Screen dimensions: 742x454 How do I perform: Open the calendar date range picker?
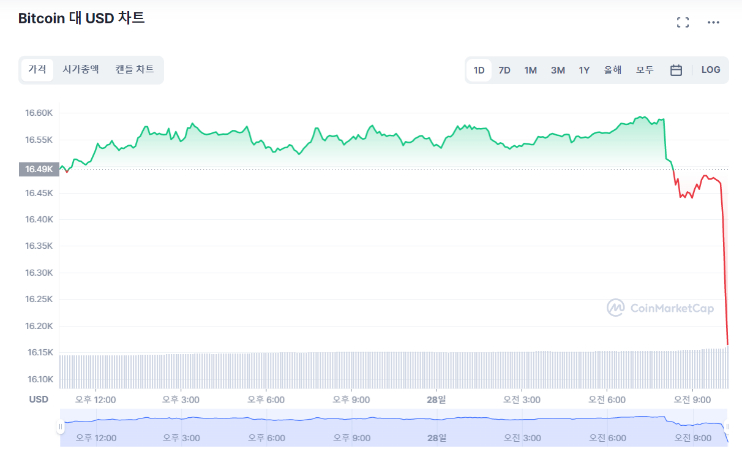[676, 70]
